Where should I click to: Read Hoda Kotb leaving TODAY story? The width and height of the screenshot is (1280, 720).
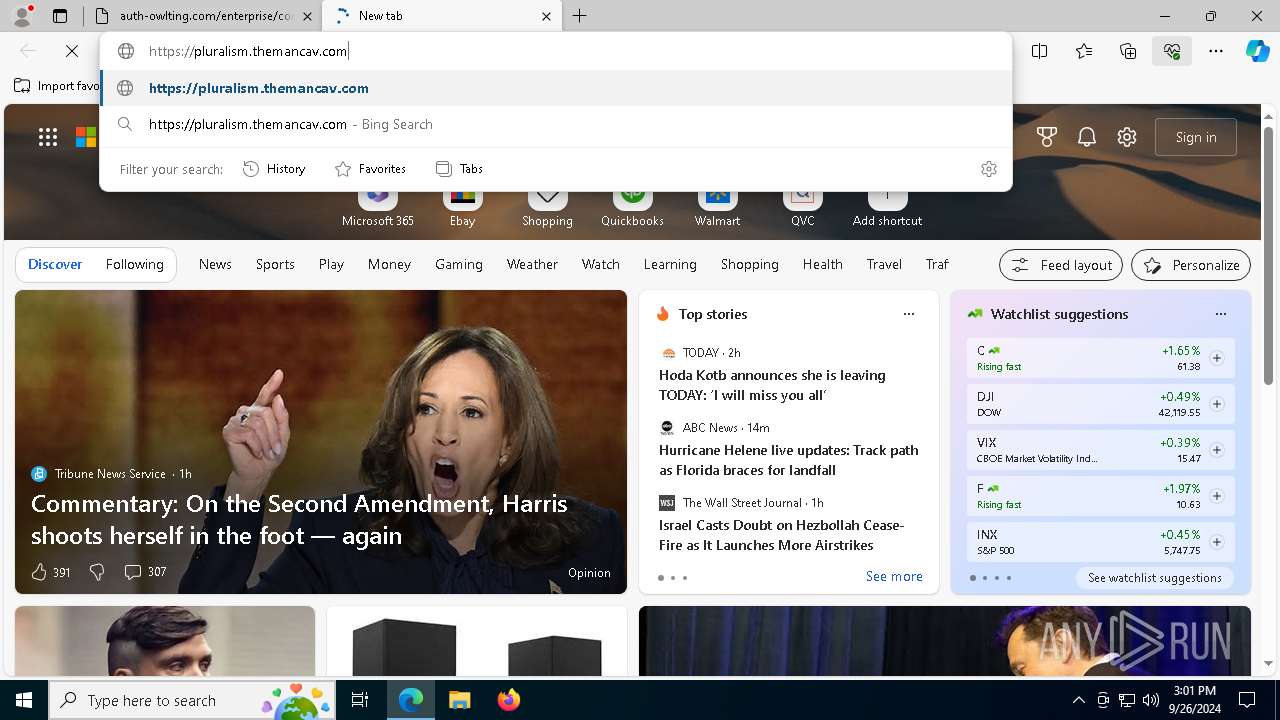coord(772,385)
